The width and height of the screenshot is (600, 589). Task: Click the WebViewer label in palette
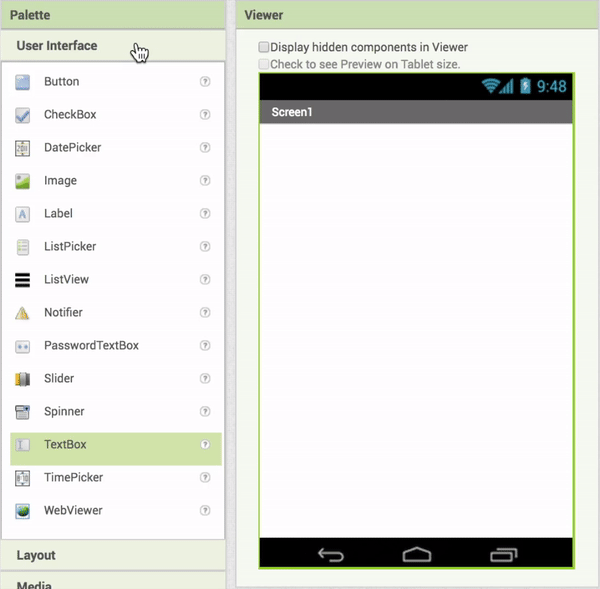coord(73,510)
